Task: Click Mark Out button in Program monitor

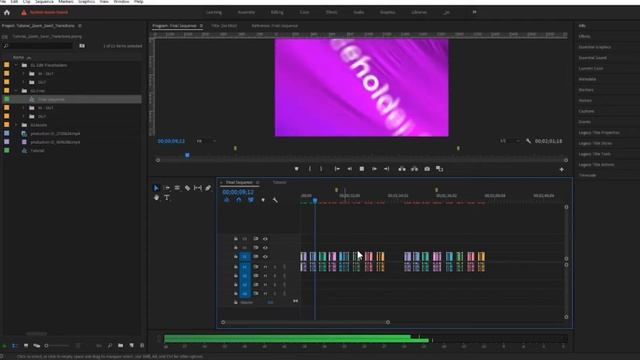Action: (x=321, y=169)
